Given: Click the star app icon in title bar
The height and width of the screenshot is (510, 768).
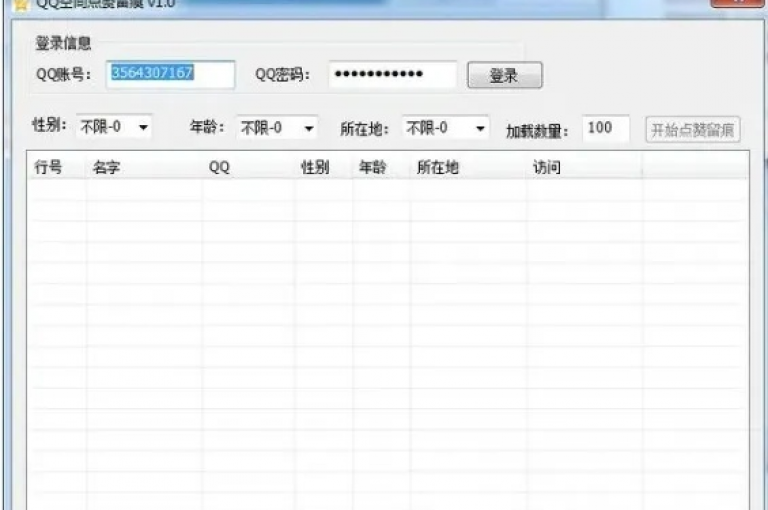Looking at the screenshot, I should 20,5.
